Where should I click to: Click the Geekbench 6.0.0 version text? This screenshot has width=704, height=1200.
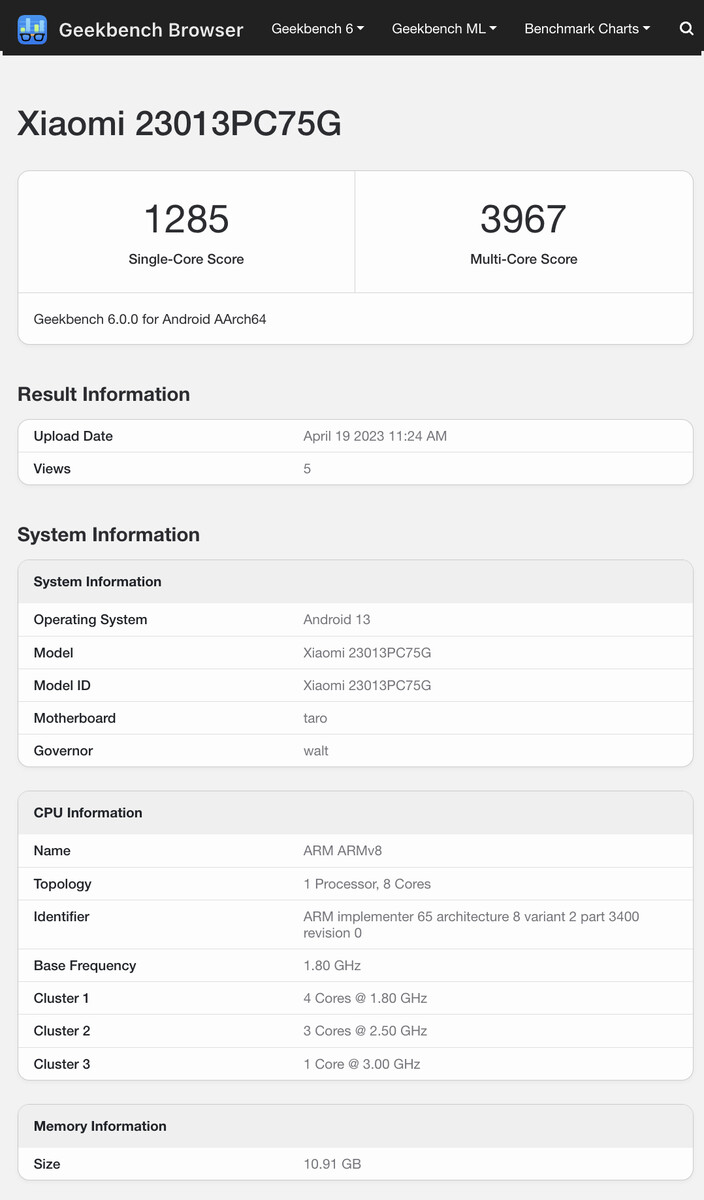(x=150, y=320)
